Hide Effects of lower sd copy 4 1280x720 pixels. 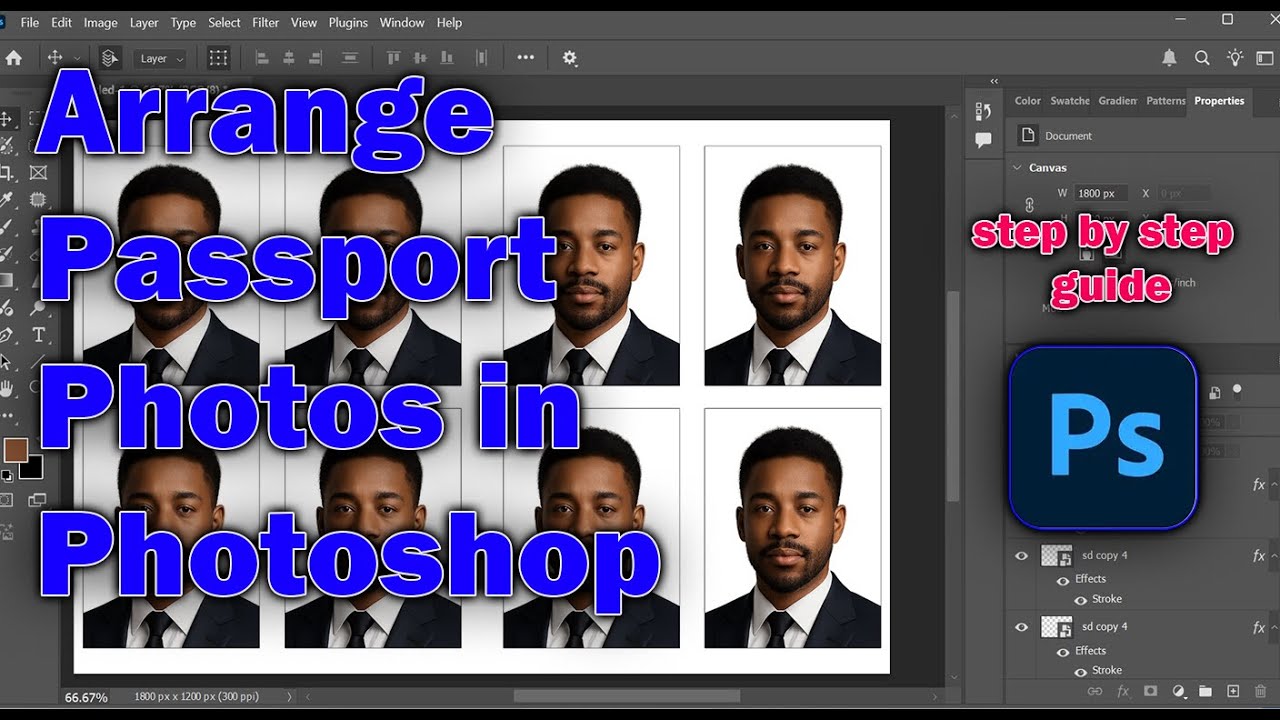(1063, 651)
